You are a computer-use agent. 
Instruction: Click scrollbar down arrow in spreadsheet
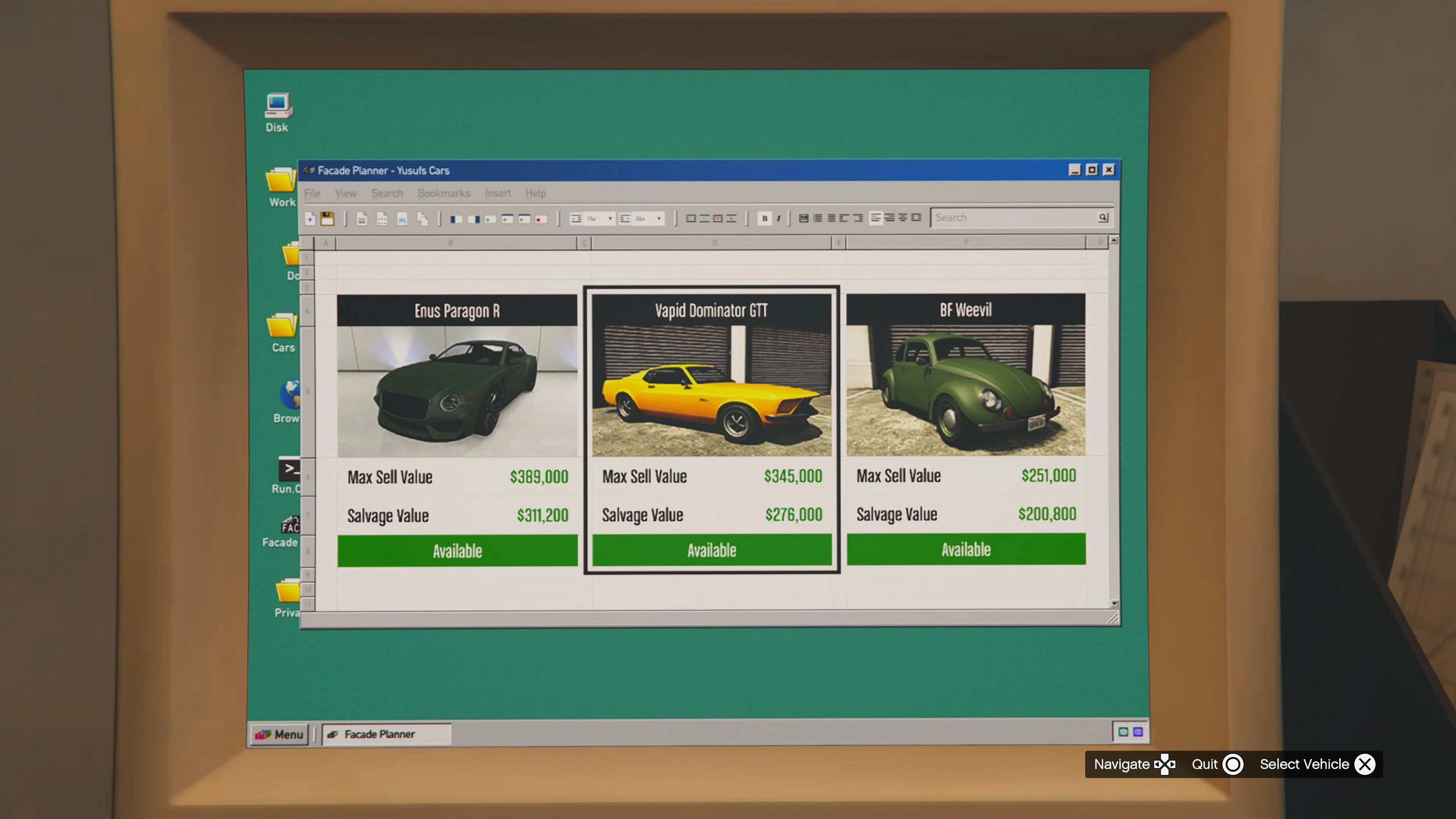click(1114, 603)
